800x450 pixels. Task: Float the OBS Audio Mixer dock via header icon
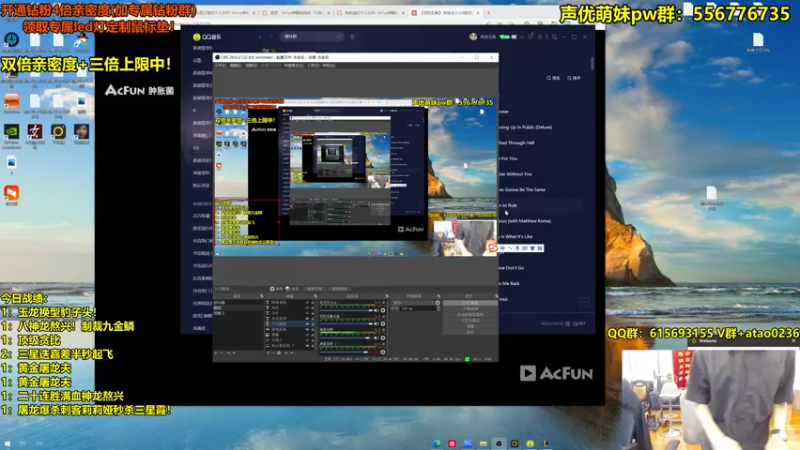coord(387,296)
